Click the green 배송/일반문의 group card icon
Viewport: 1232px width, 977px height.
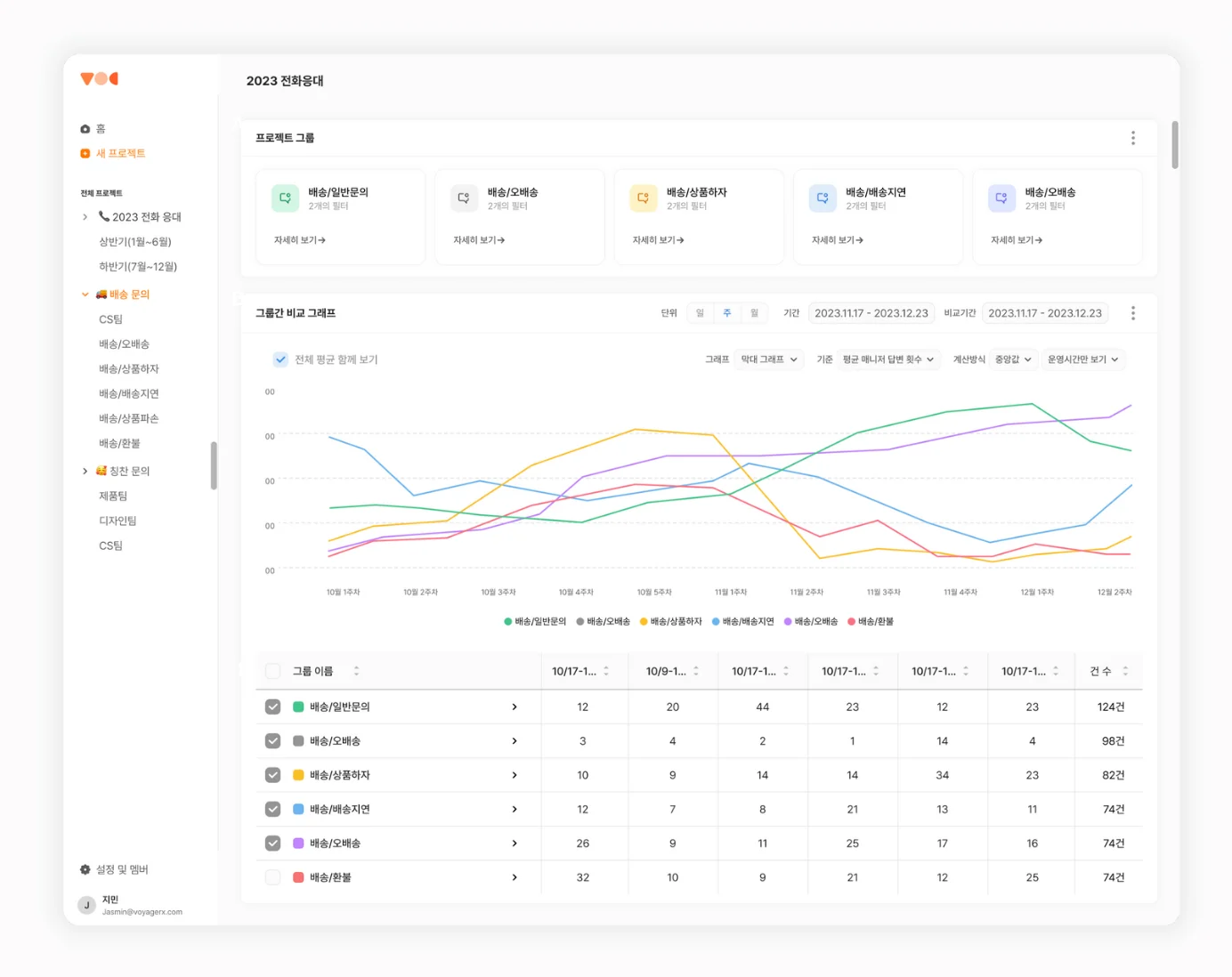(x=285, y=198)
